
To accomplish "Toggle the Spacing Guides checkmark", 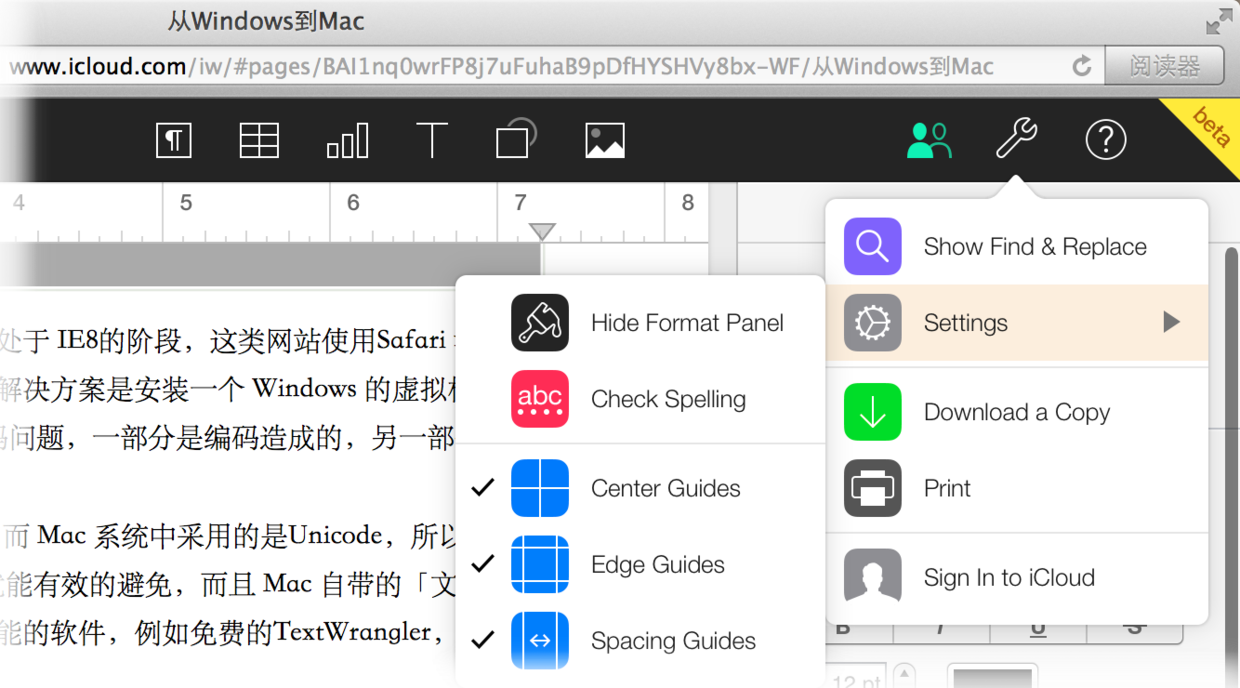I will click(483, 640).
